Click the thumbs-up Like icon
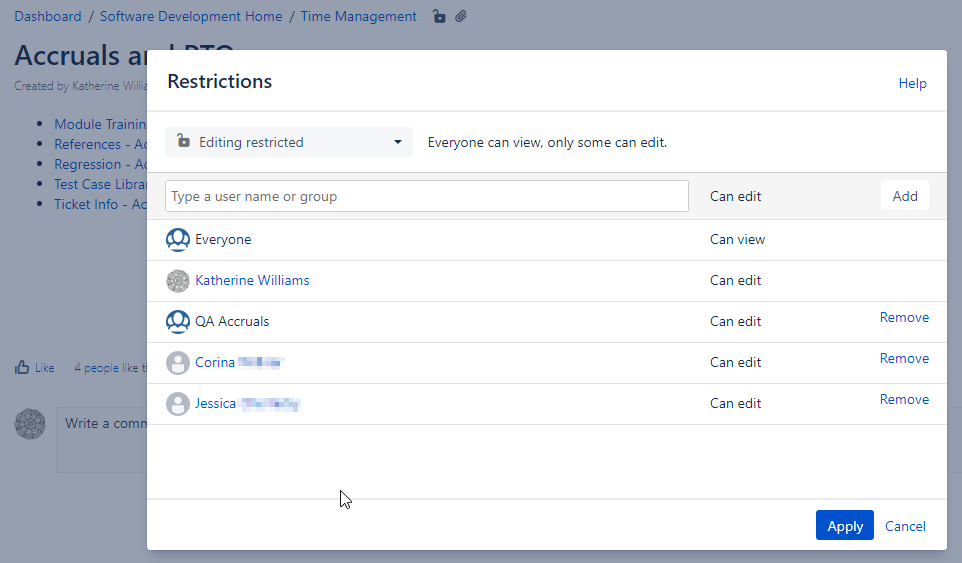962x563 pixels. 22,367
